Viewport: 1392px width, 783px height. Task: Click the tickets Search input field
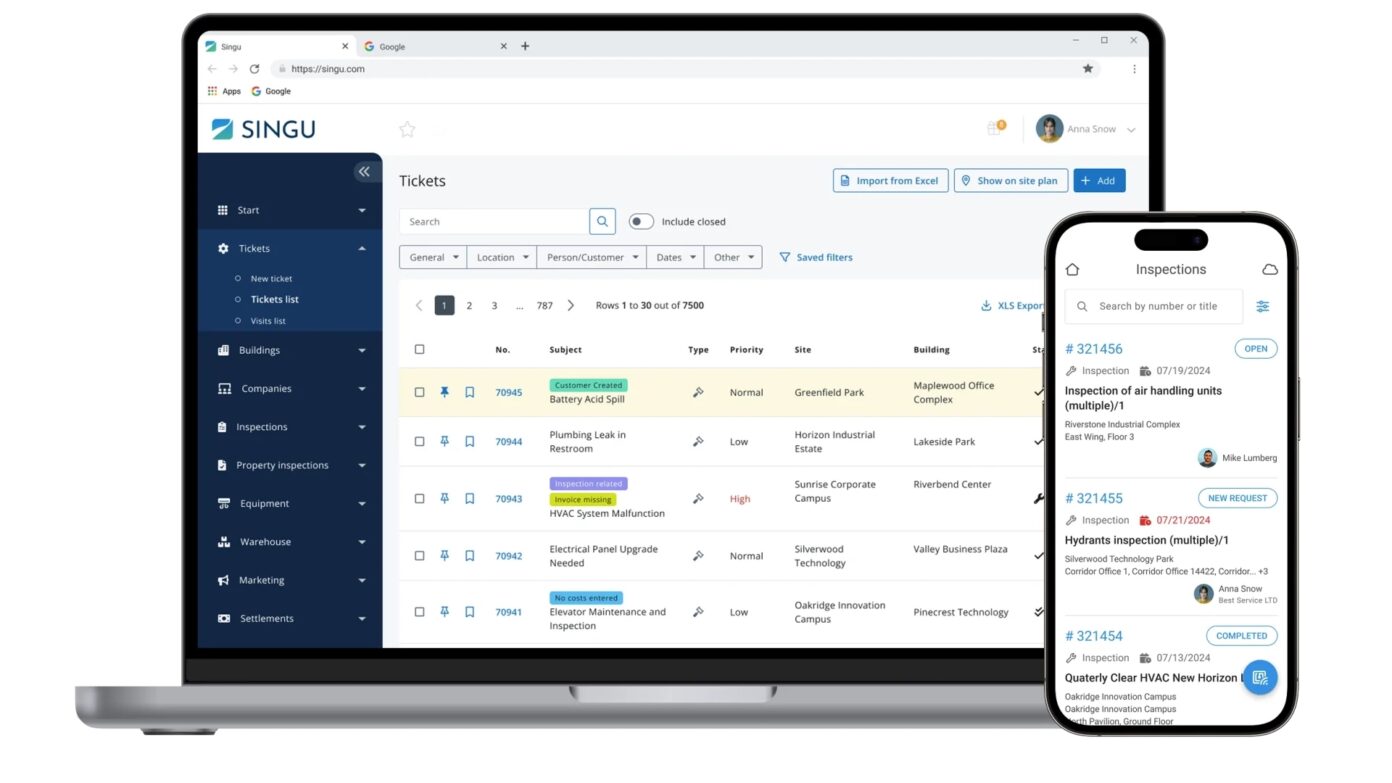(494, 222)
